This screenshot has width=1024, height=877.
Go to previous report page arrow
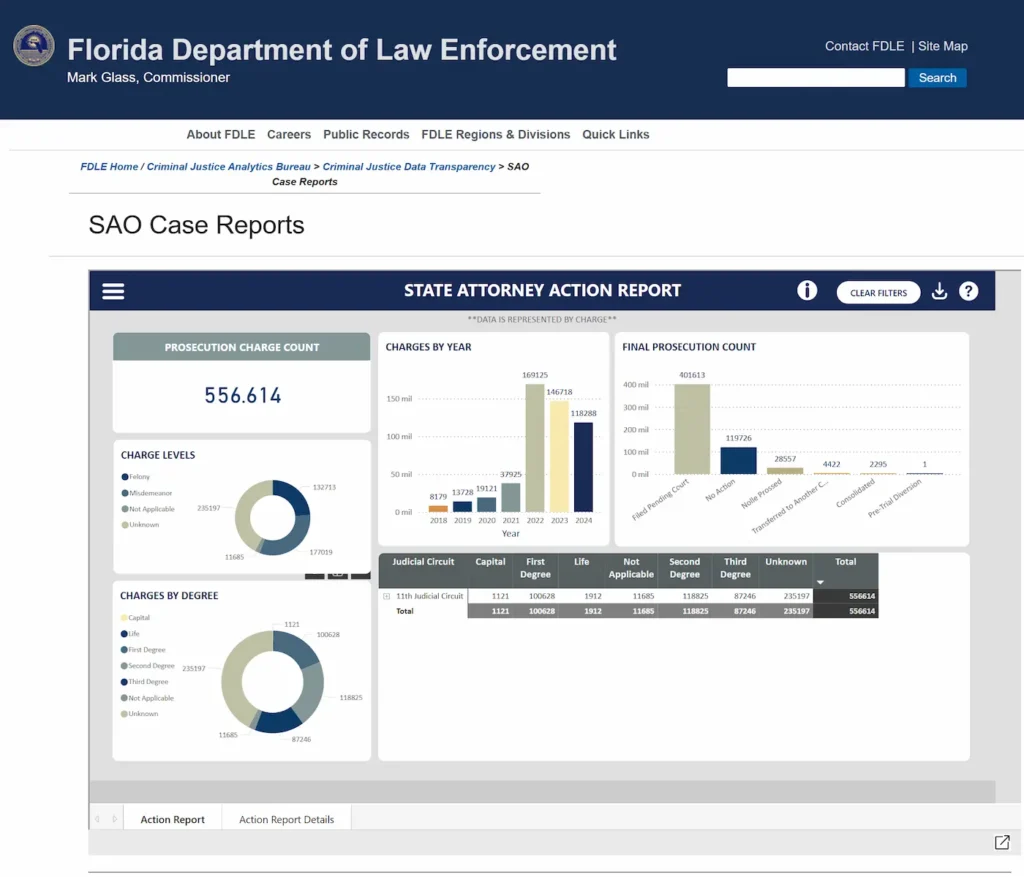tap(97, 819)
